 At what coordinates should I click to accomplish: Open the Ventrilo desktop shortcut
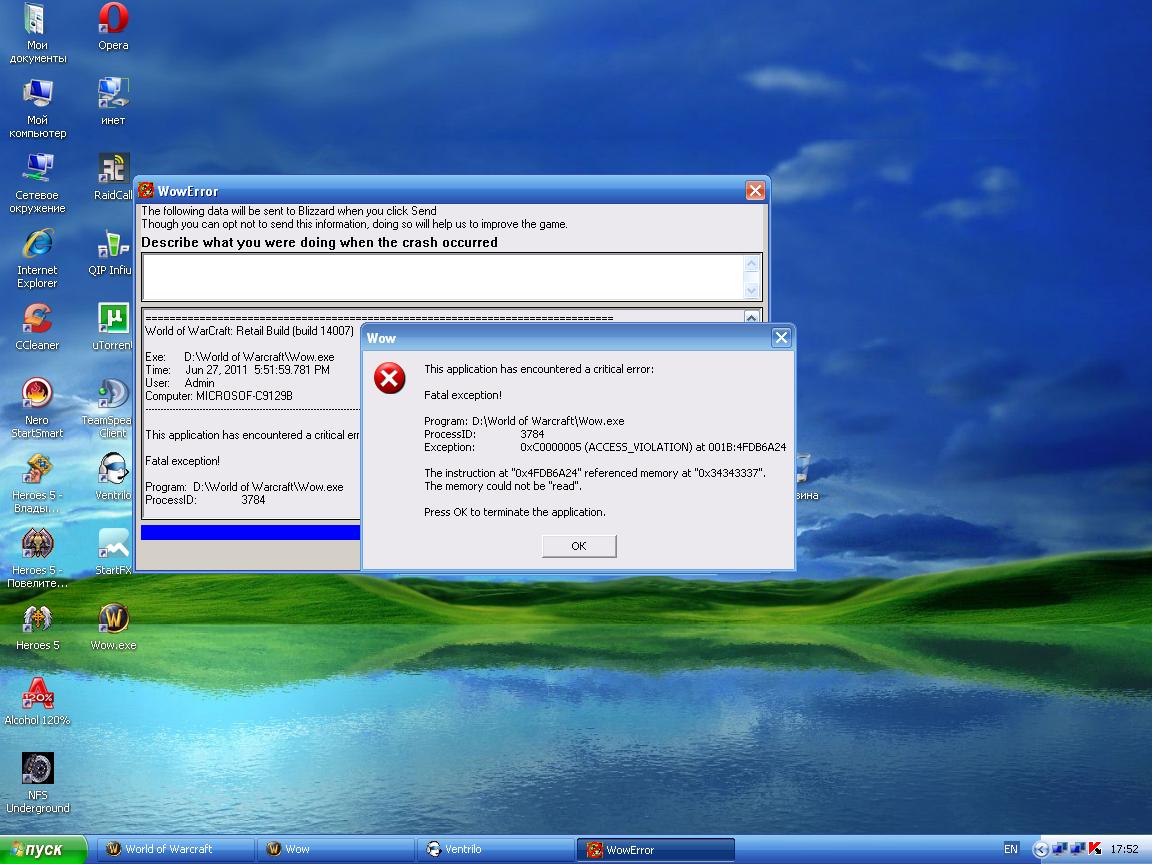tap(113, 477)
